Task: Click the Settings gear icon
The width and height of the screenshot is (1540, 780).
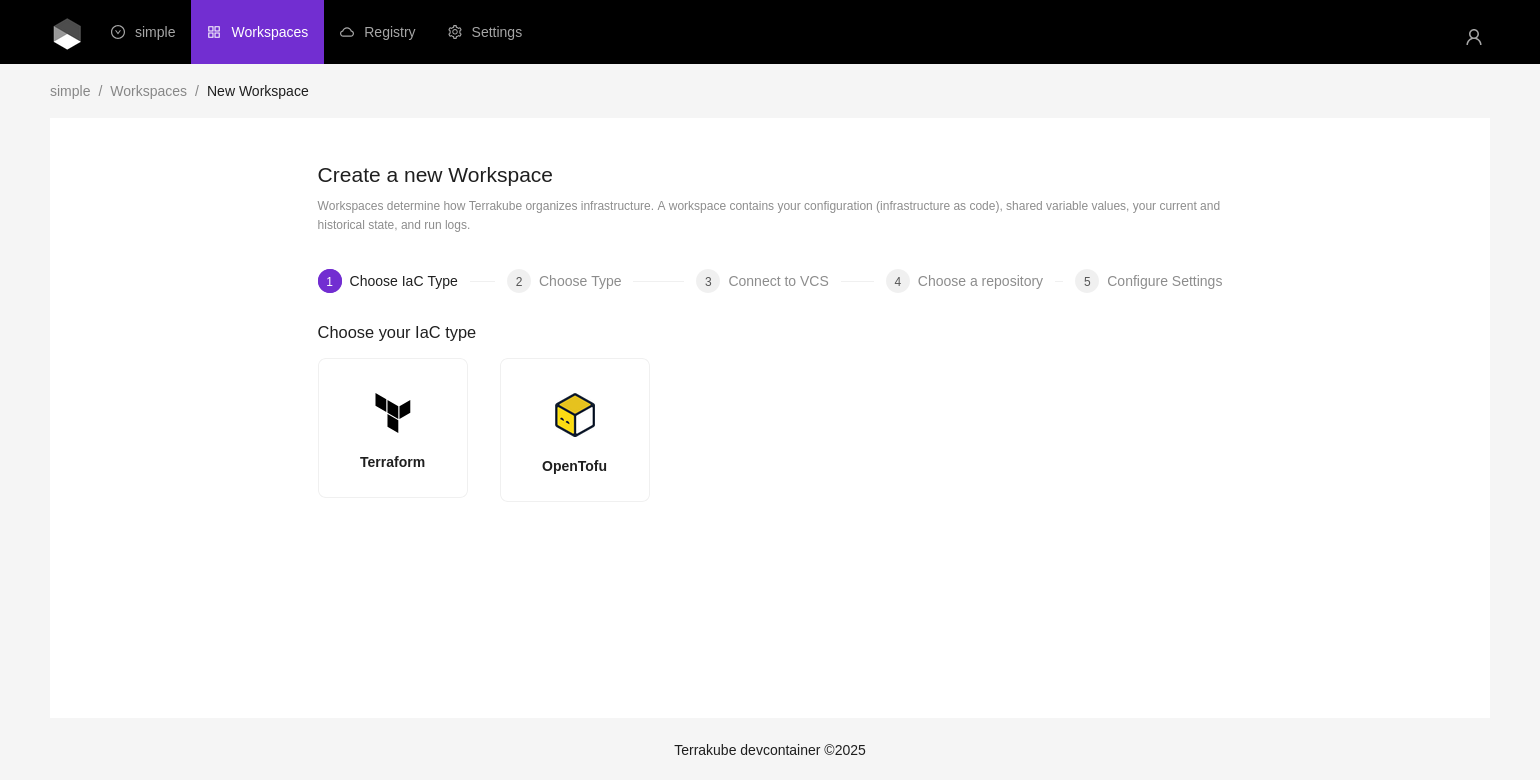Action: click(x=455, y=32)
